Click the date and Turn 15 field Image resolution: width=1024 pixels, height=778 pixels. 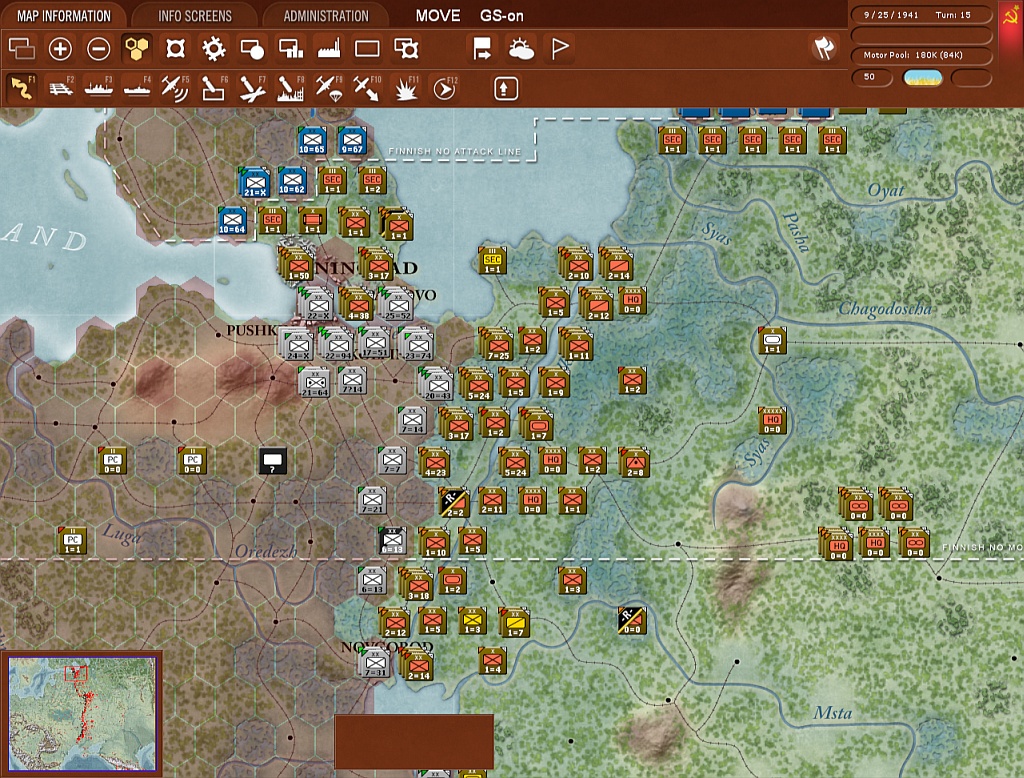[921, 15]
